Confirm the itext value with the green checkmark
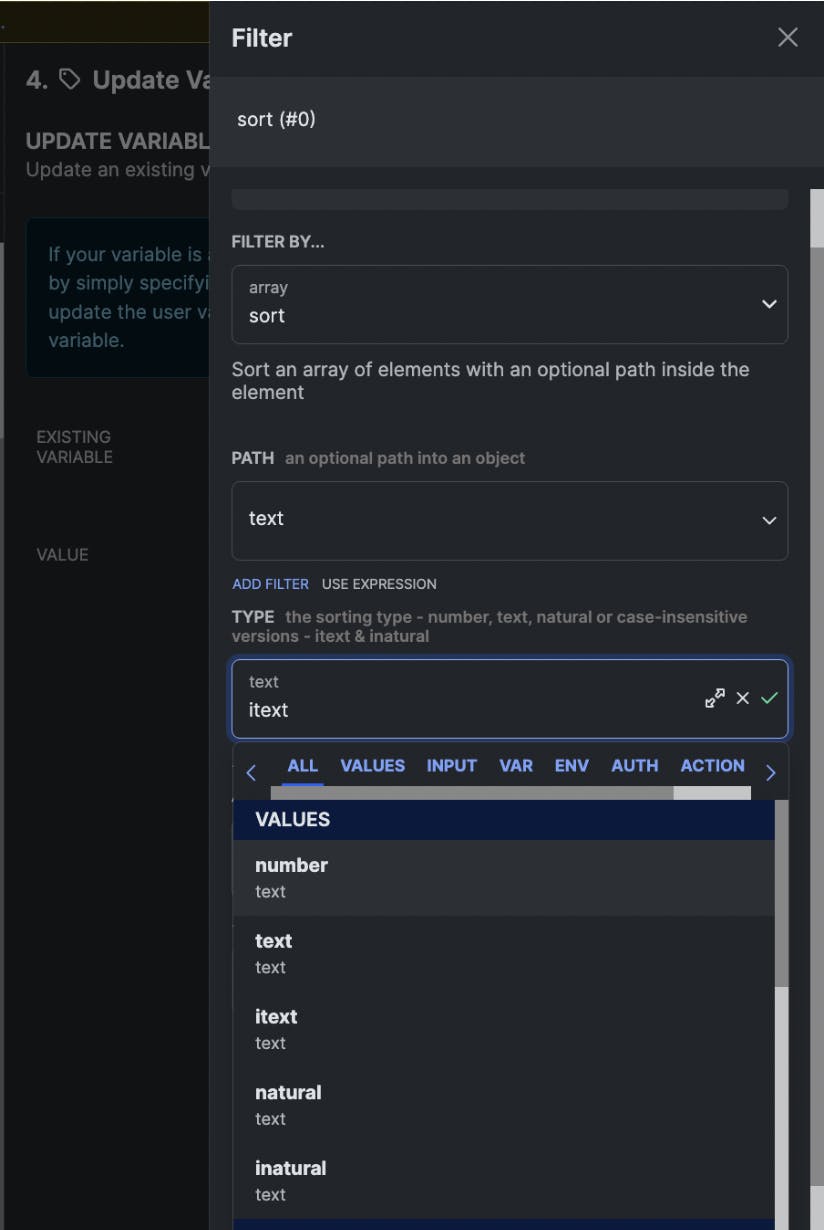Image resolution: width=824 pixels, height=1230 pixels. point(769,698)
